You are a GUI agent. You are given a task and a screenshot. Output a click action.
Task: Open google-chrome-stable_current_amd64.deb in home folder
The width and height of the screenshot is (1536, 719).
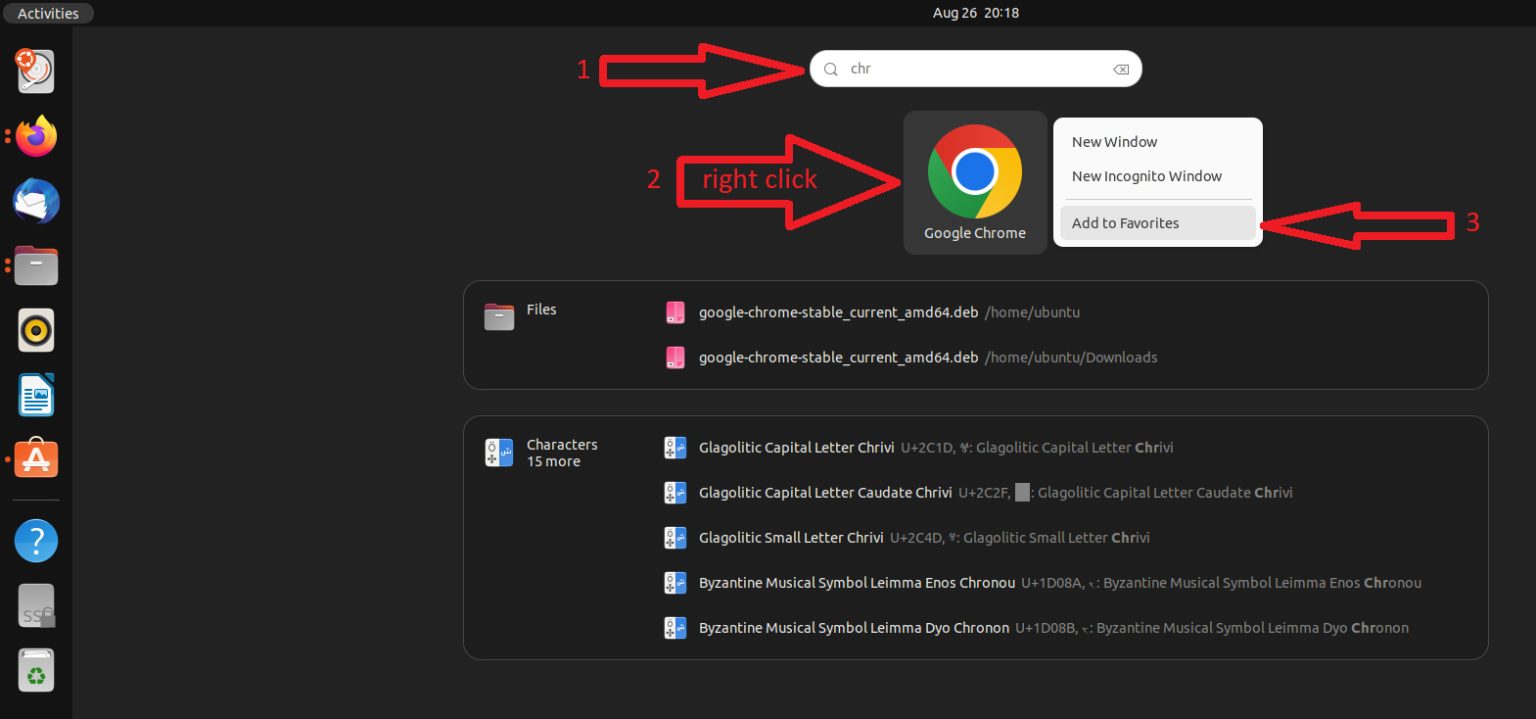(x=837, y=312)
